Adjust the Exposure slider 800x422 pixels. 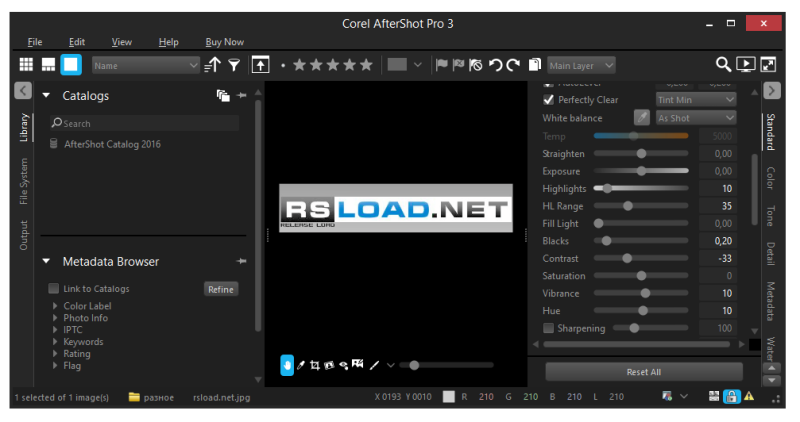point(641,171)
